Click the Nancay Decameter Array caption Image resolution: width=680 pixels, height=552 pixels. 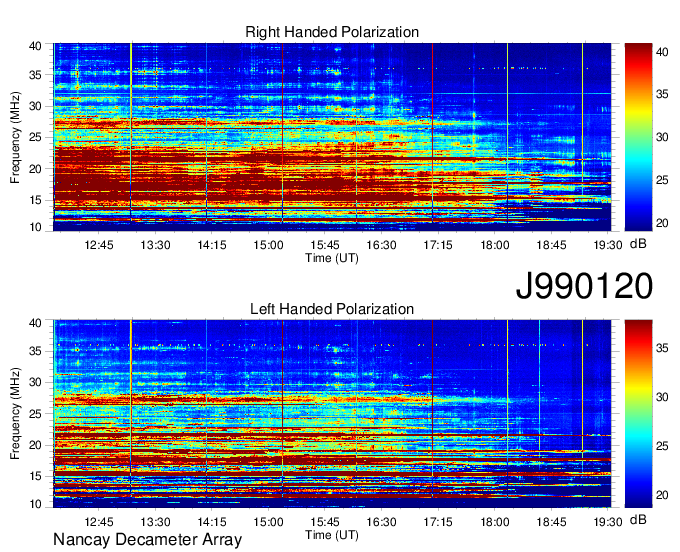coord(147,539)
